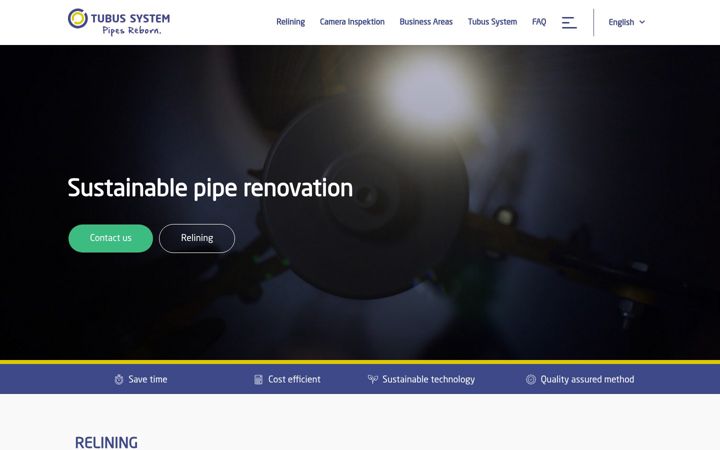Click the 'Save time' text
This screenshot has width=720, height=450.
pyautogui.click(x=148, y=379)
